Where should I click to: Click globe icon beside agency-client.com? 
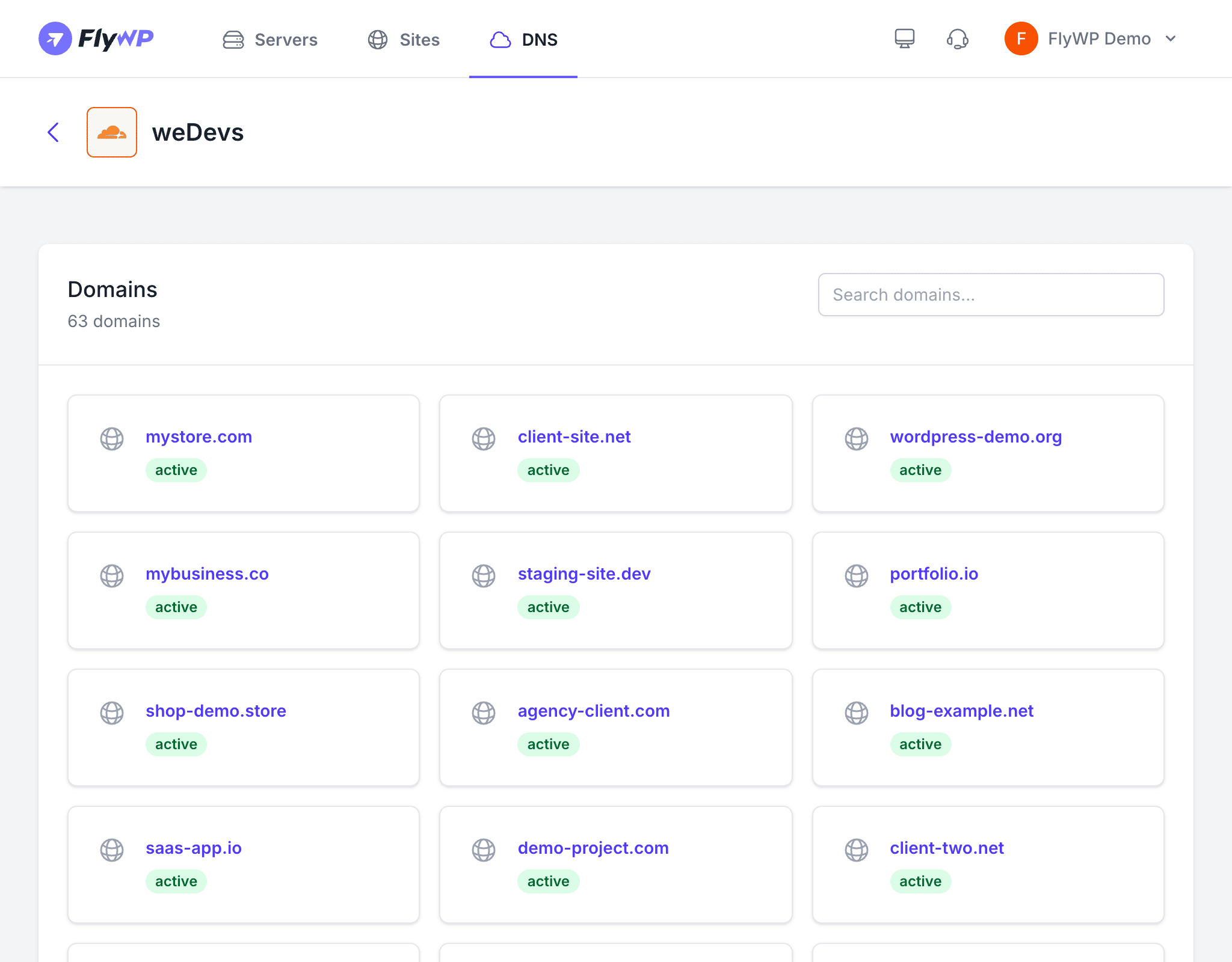(x=484, y=713)
